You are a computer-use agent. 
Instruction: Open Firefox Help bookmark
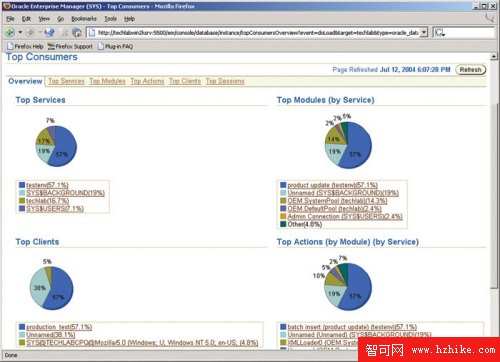(x=25, y=46)
